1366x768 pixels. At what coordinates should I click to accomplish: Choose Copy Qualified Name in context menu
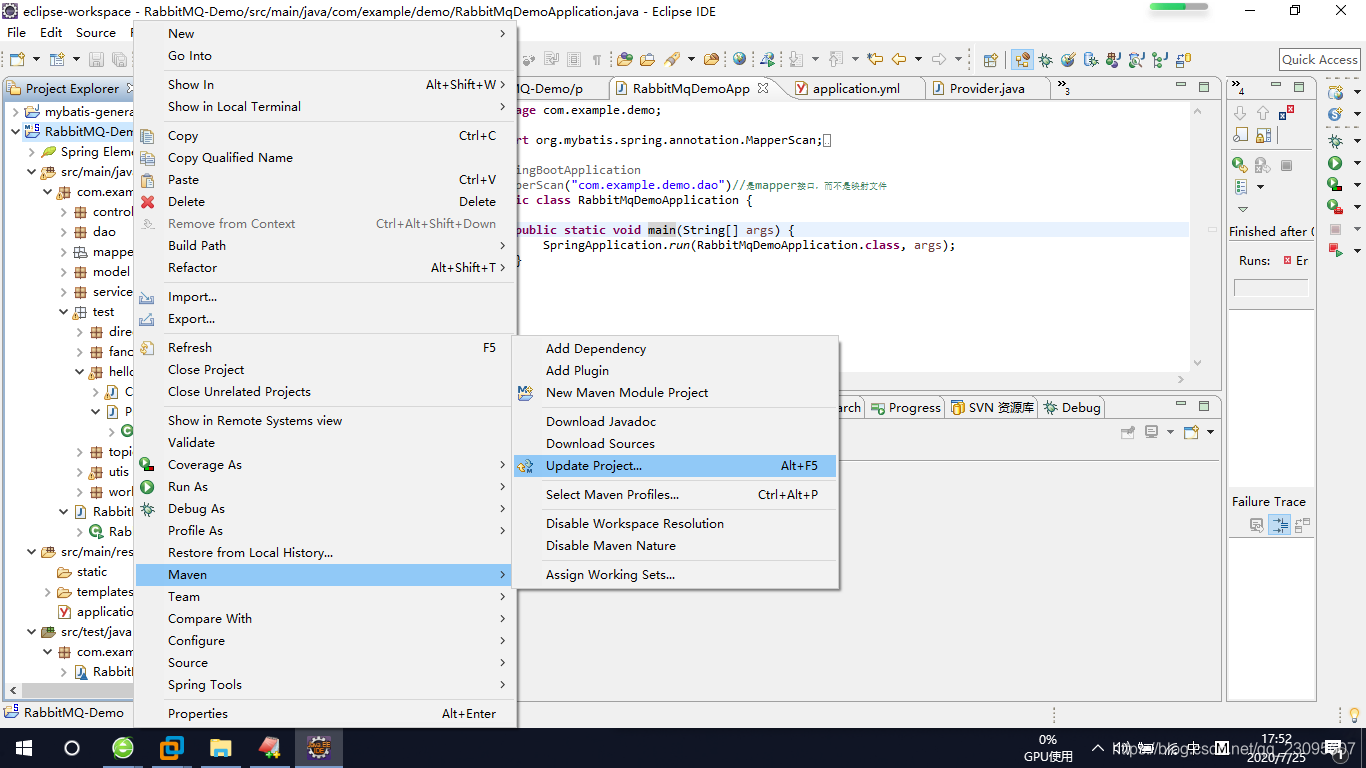click(324, 158)
